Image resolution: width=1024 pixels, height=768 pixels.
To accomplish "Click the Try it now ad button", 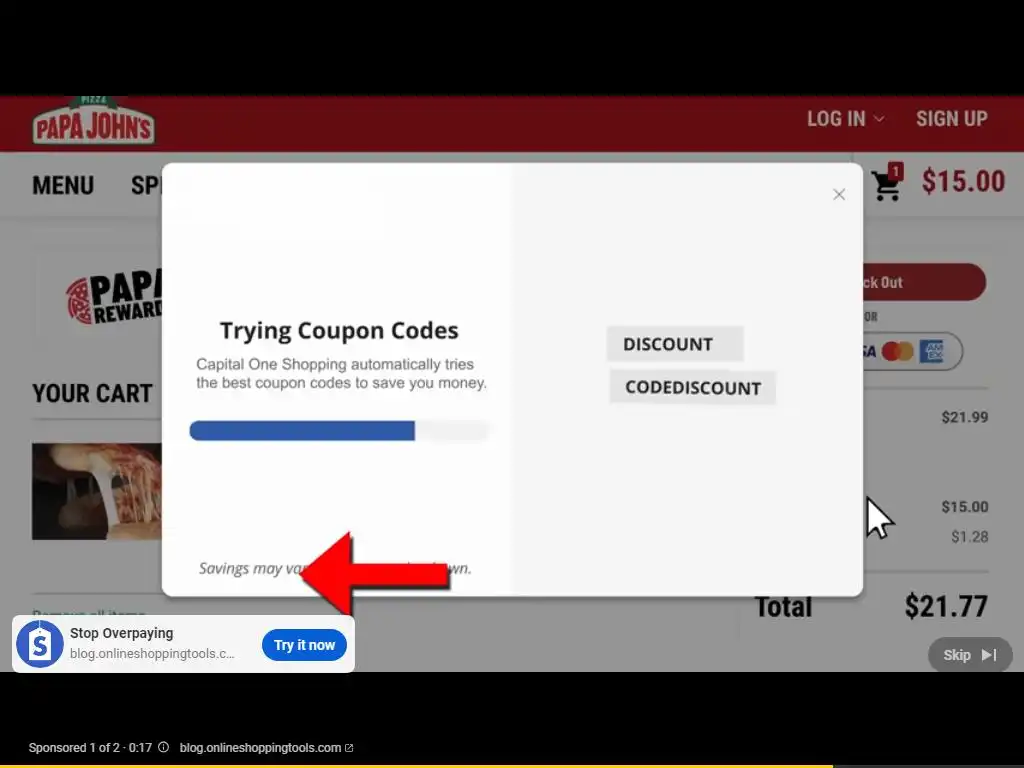I will (x=304, y=645).
